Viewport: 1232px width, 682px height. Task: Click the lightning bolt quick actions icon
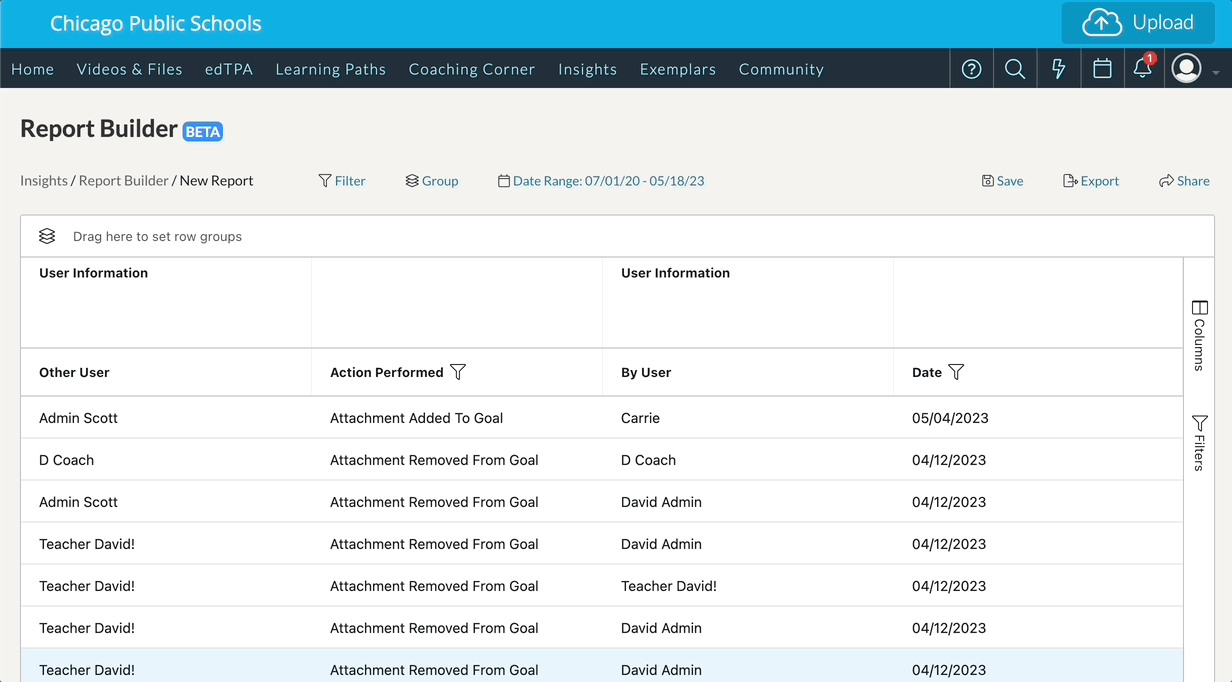(1058, 69)
